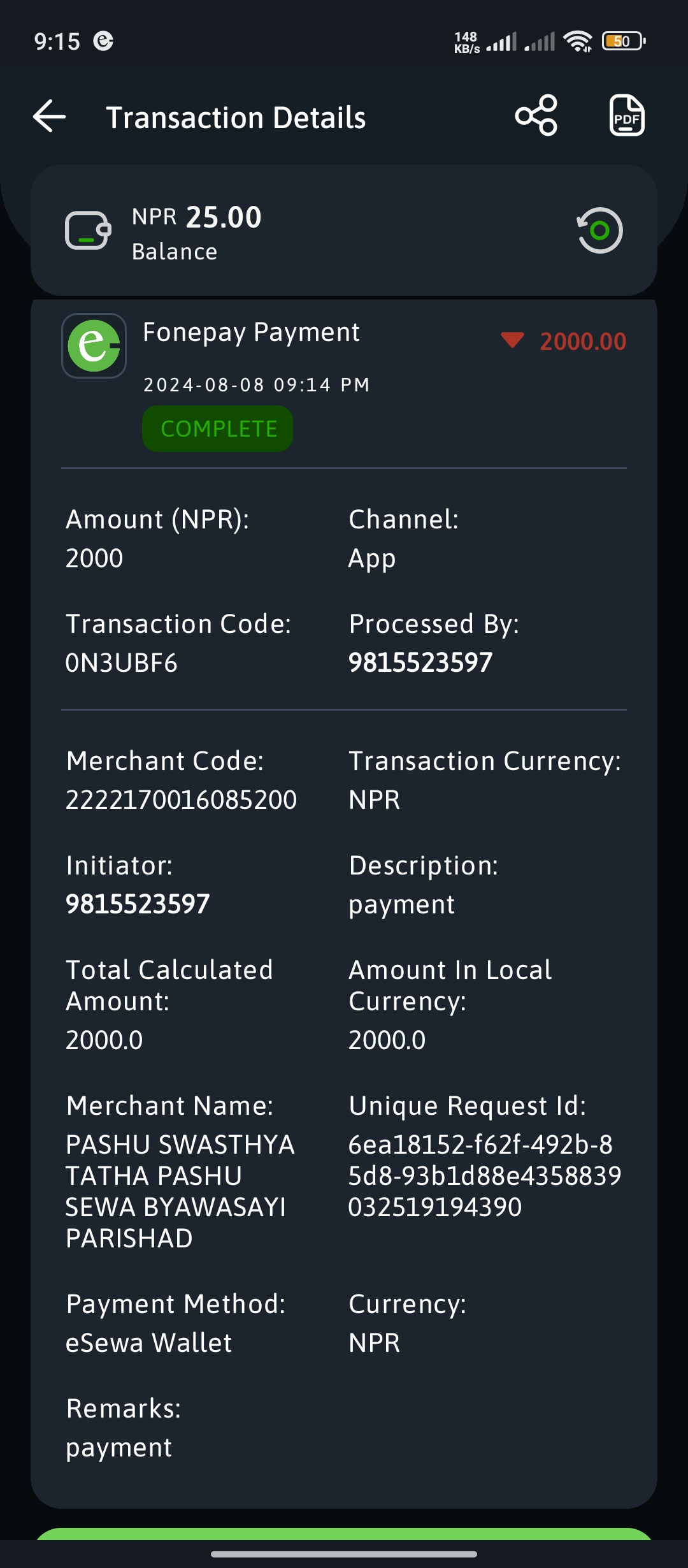Screen dimensions: 688x1568
Task: Tap the home gesture bar
Action: [x=344, y=1554]
